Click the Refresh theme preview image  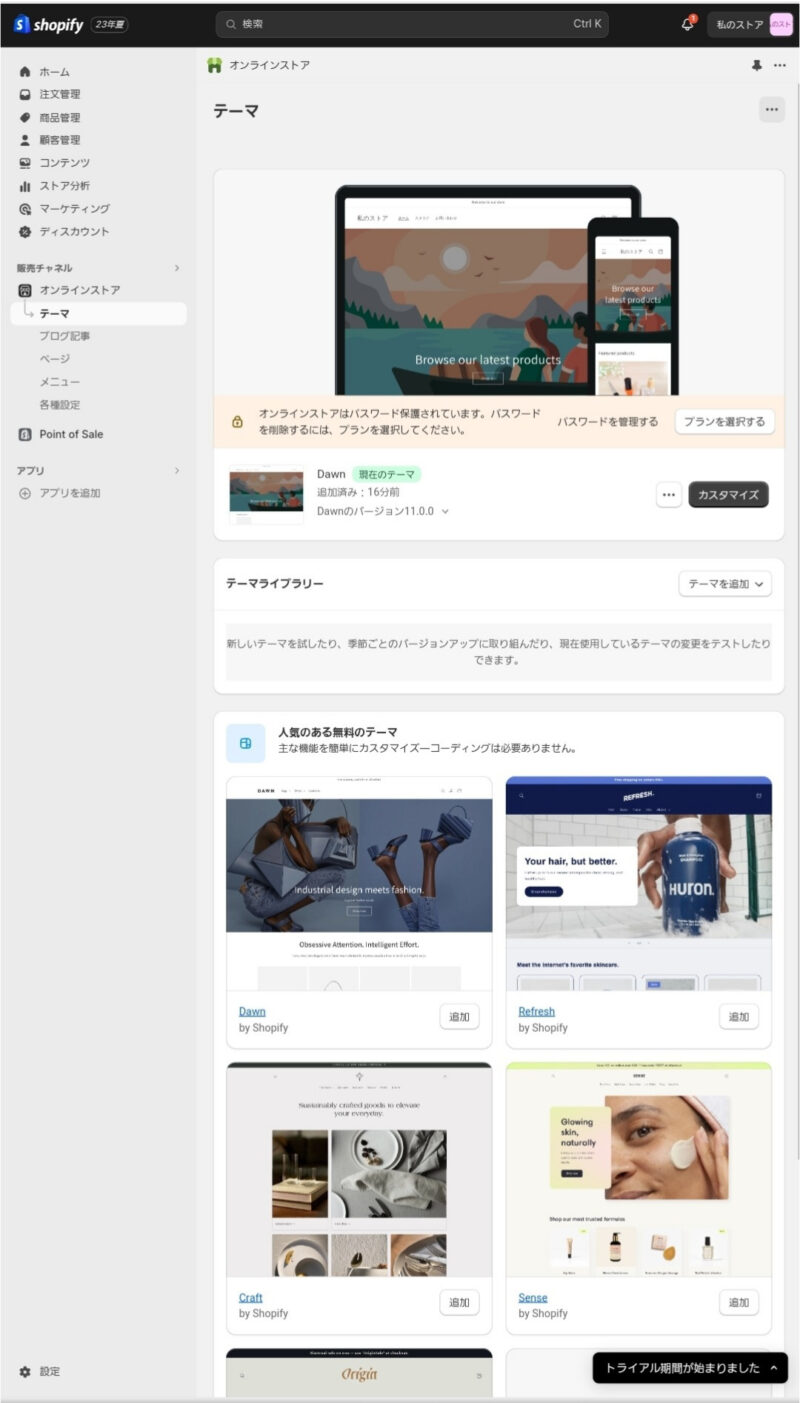pos(639,883)
